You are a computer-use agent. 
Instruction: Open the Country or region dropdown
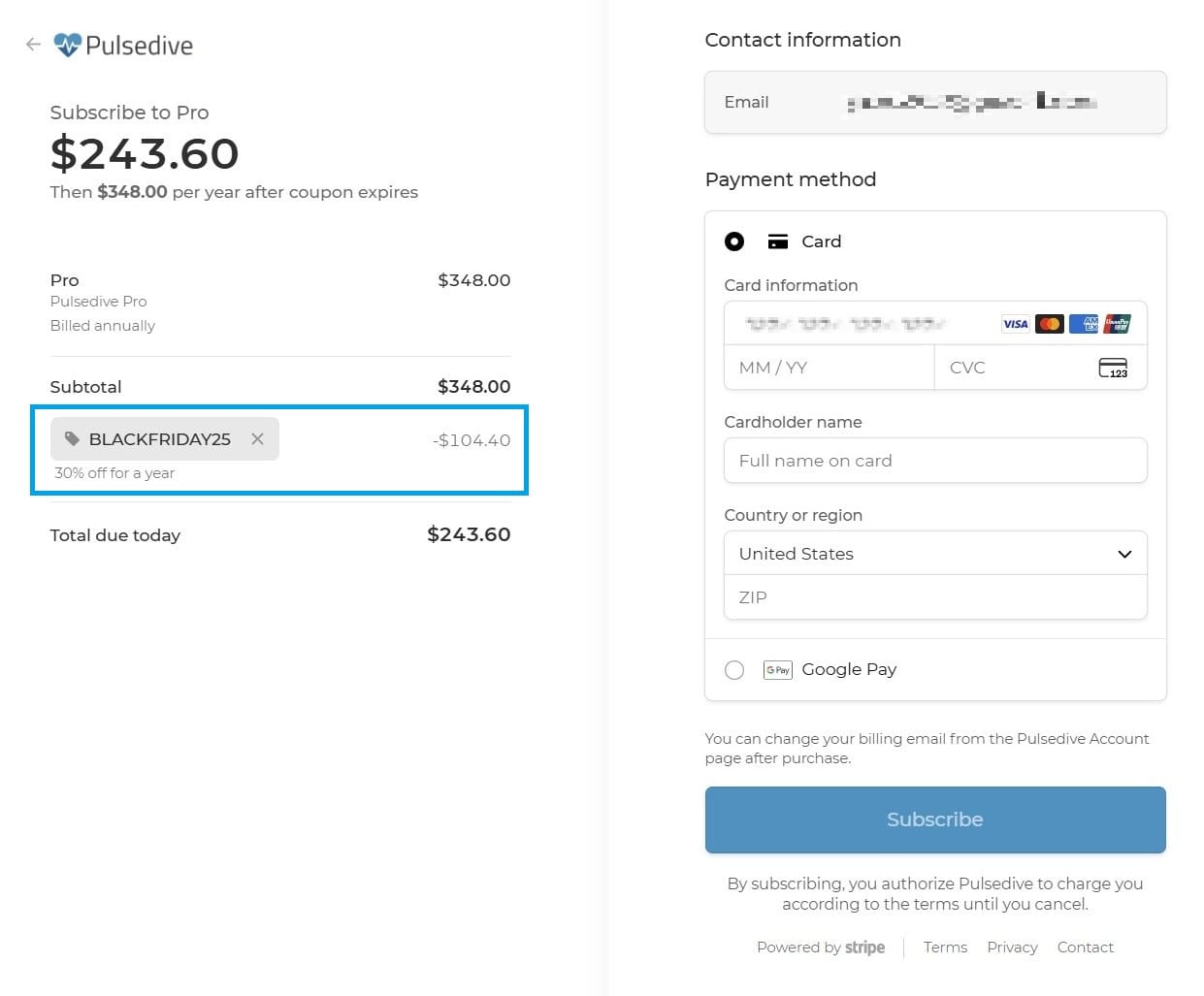tap(934, 554)
